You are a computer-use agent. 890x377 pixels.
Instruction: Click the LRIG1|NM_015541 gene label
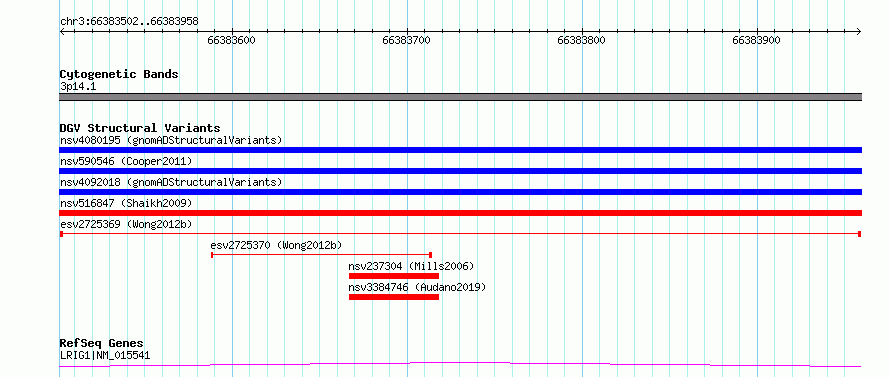105,356
